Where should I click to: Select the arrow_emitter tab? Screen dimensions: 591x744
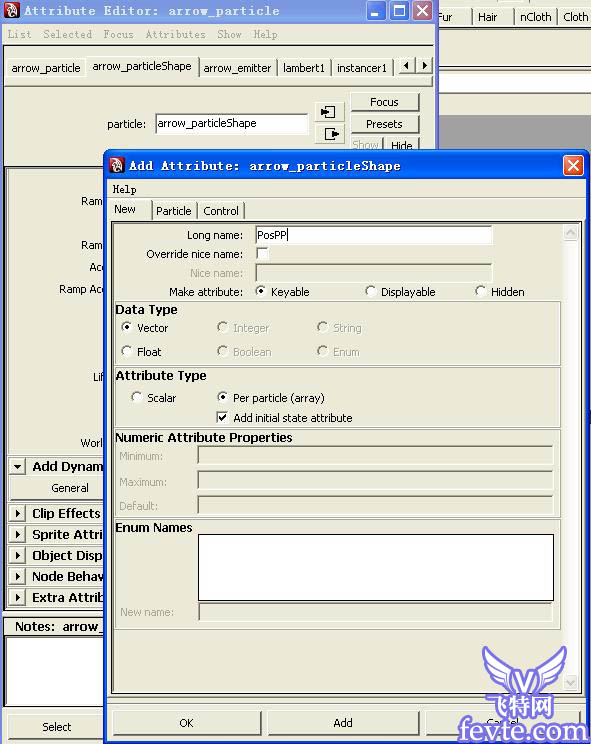[237, 68]
